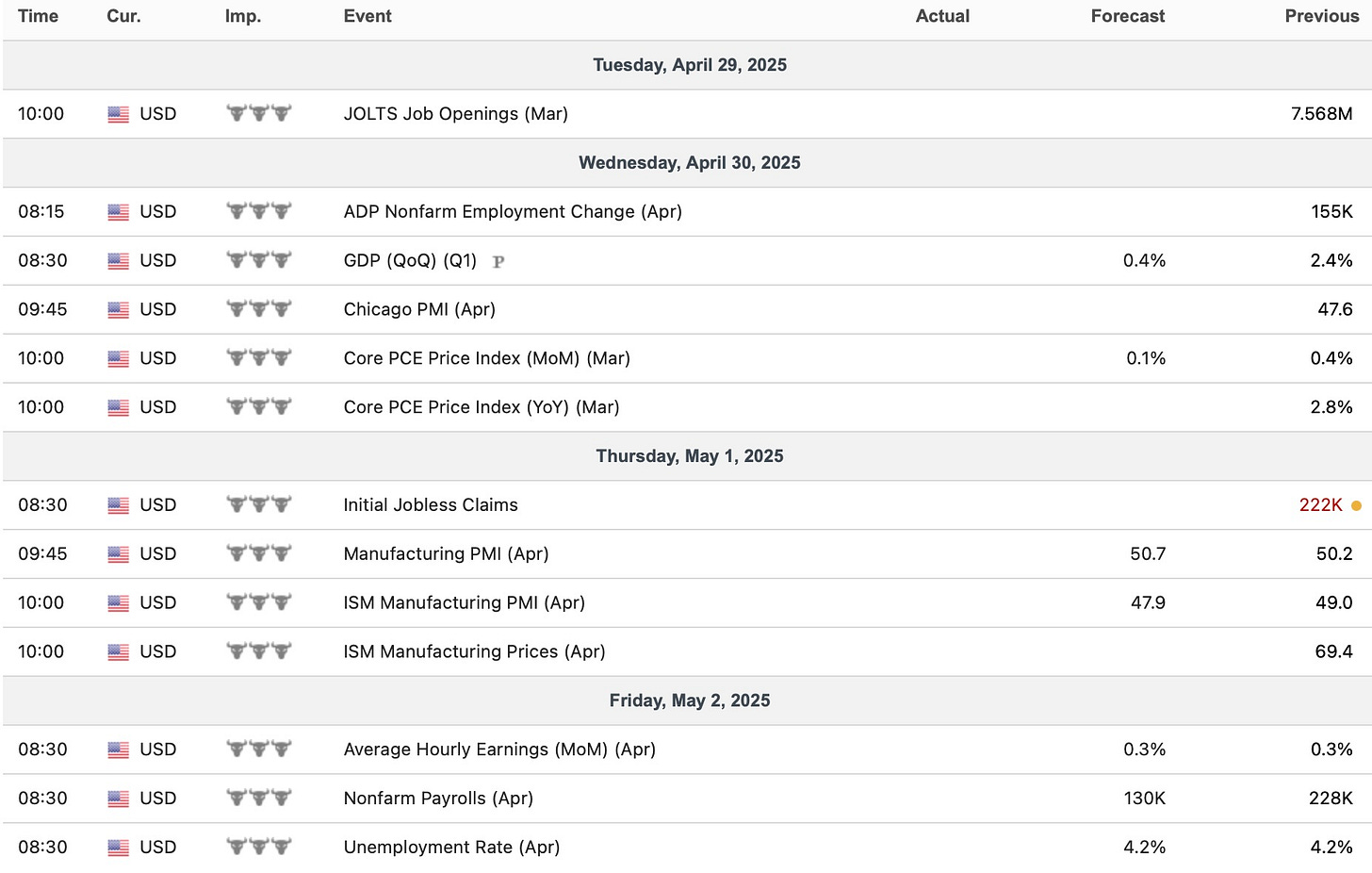Click the importance bulls icon for ADP Nonfarm Employment

pyautogui.click(x=259, y=211)
